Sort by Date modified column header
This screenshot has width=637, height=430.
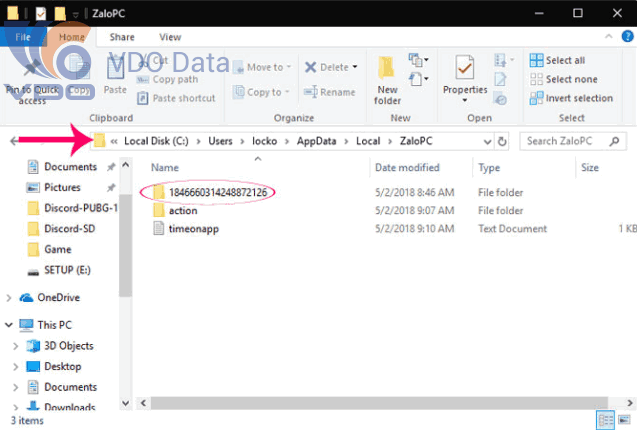407,167
